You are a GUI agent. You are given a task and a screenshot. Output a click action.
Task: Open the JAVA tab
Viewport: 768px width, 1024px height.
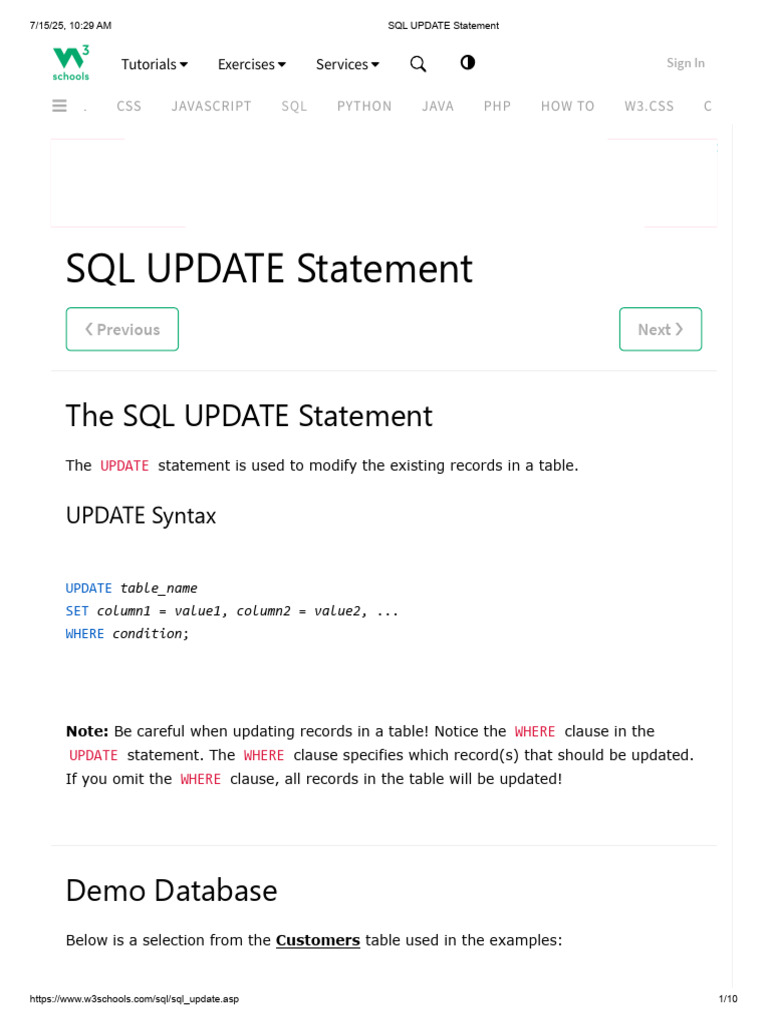438,106
